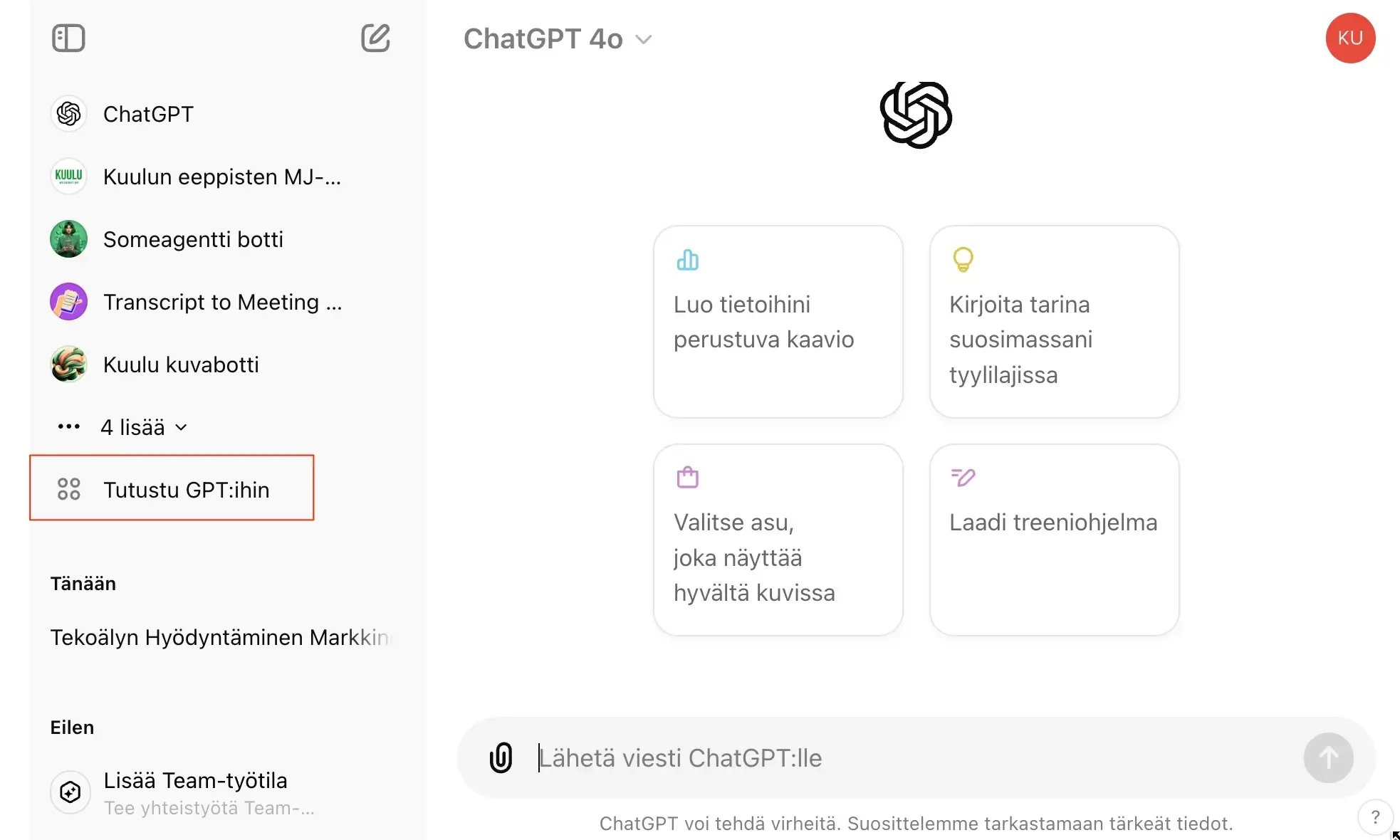The width and height of the screenshot is (1400, 840).
Task: Click the OpenAI logo above the suggestions
Action: click(915, 115)
